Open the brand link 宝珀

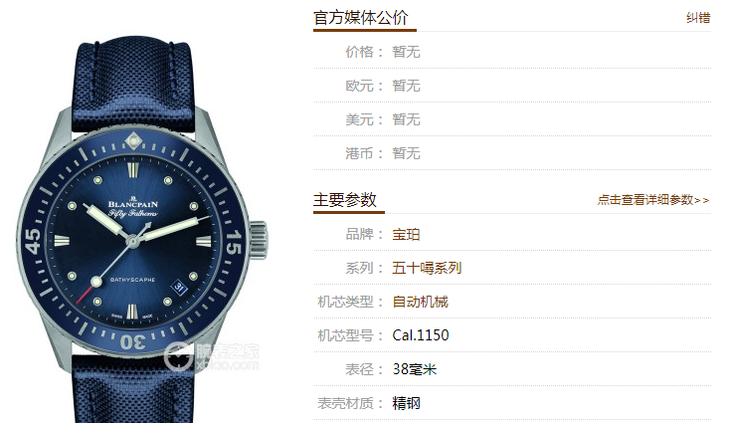click(406, 234)
